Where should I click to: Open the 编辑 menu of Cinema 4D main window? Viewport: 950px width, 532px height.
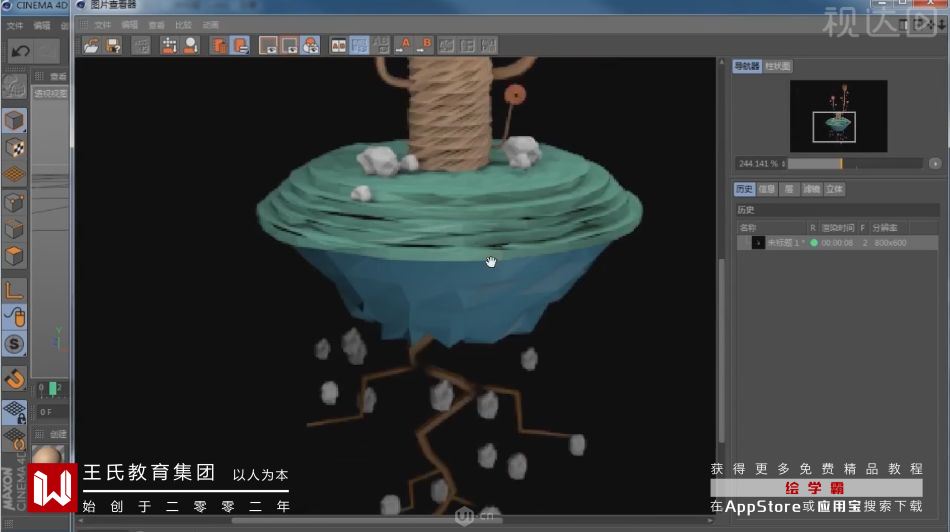click(x=42, y=25)
